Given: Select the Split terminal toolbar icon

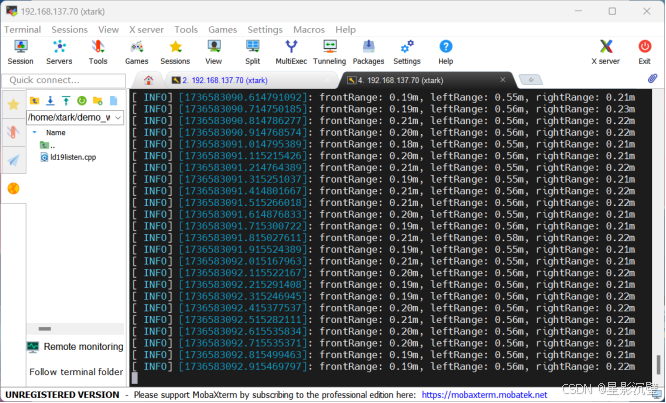Looking at the screenshot, I should [252, 52].
